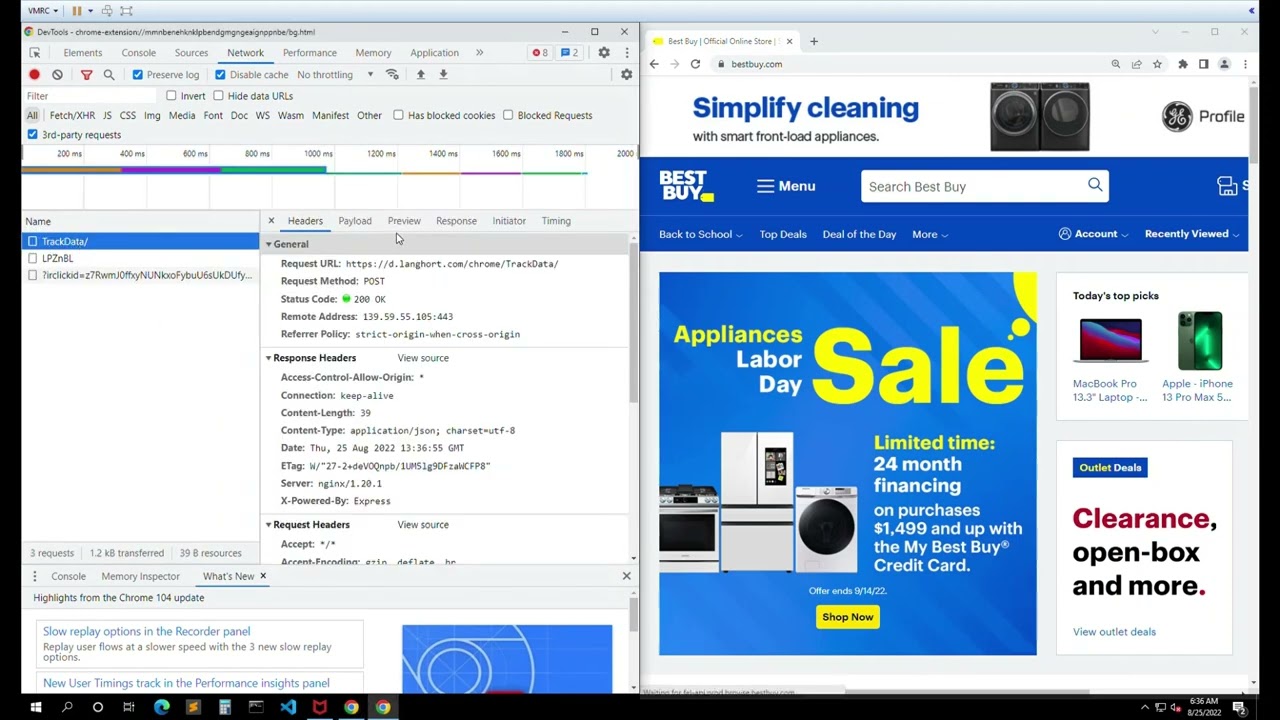Click Shop Now on appliances sale

coord(848,617)
